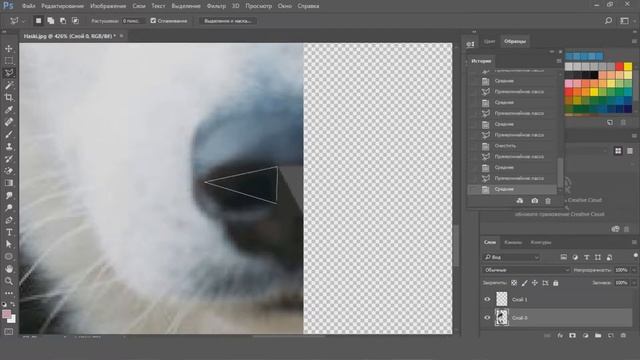Select the Brush tool

pos(9,134)
